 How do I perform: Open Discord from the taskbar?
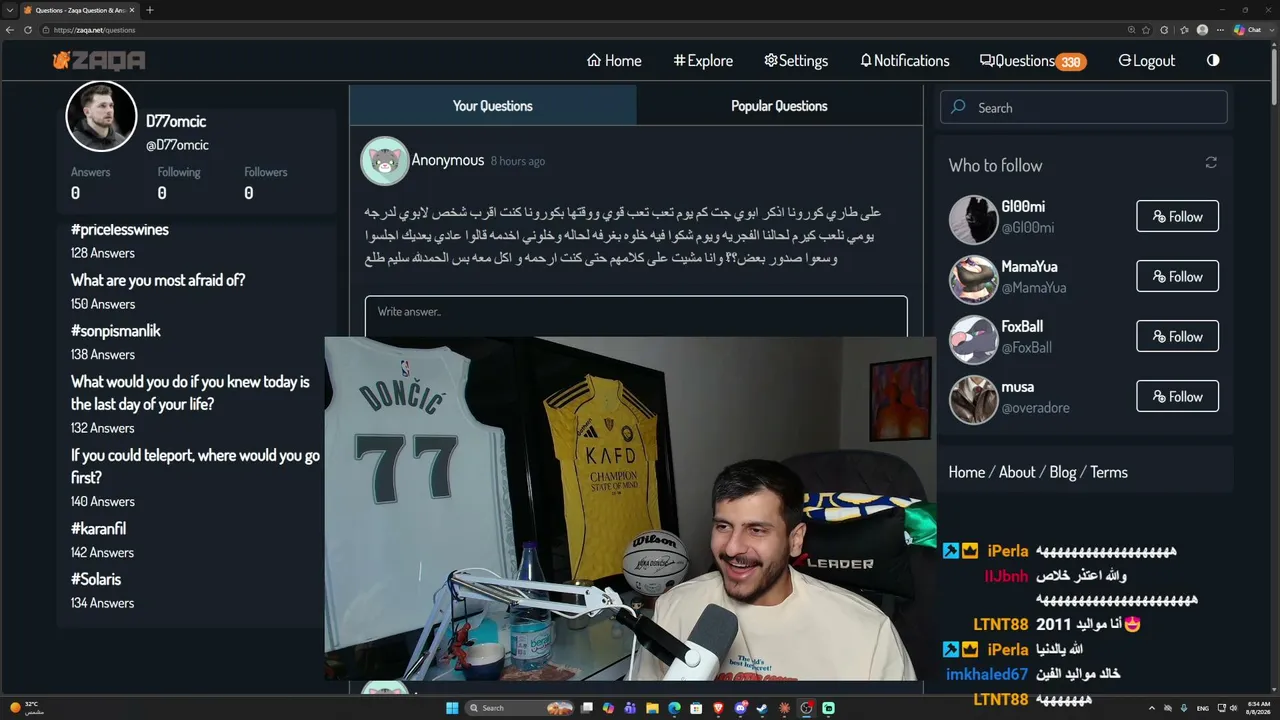740,708
